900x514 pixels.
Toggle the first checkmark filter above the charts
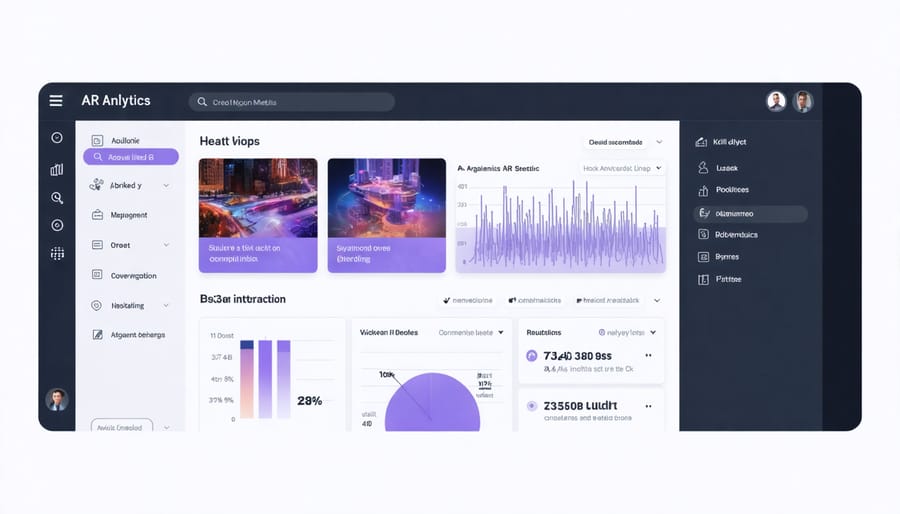(468, 300)
